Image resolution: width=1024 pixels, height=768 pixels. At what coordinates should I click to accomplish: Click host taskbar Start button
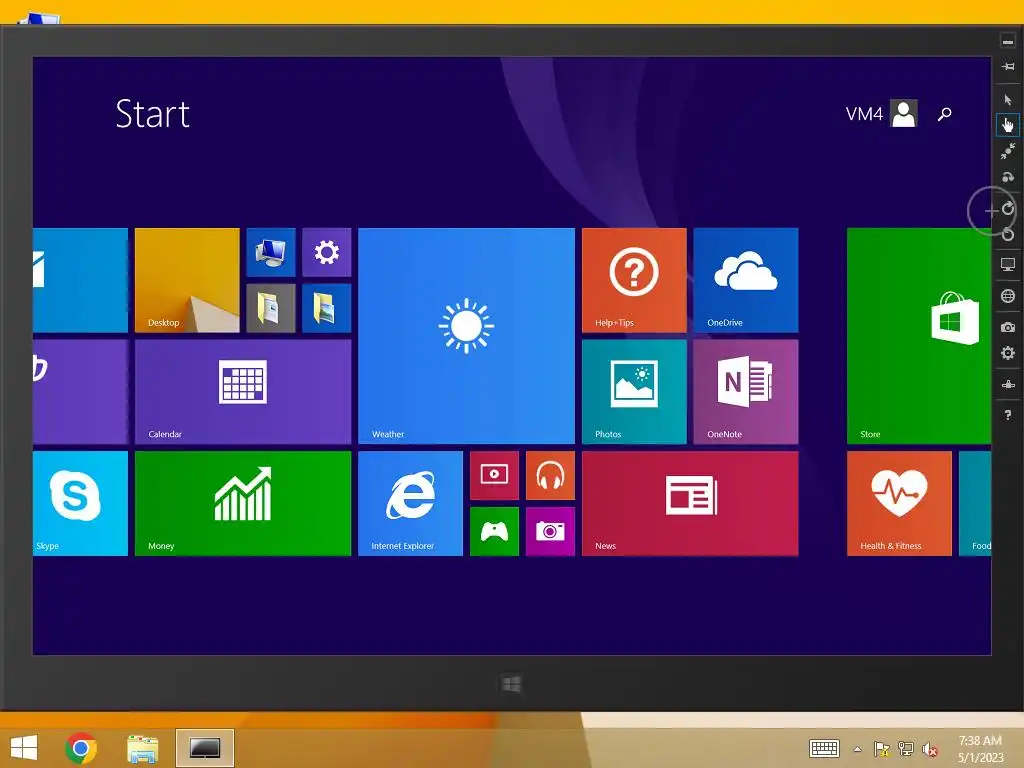click(24, 748)
